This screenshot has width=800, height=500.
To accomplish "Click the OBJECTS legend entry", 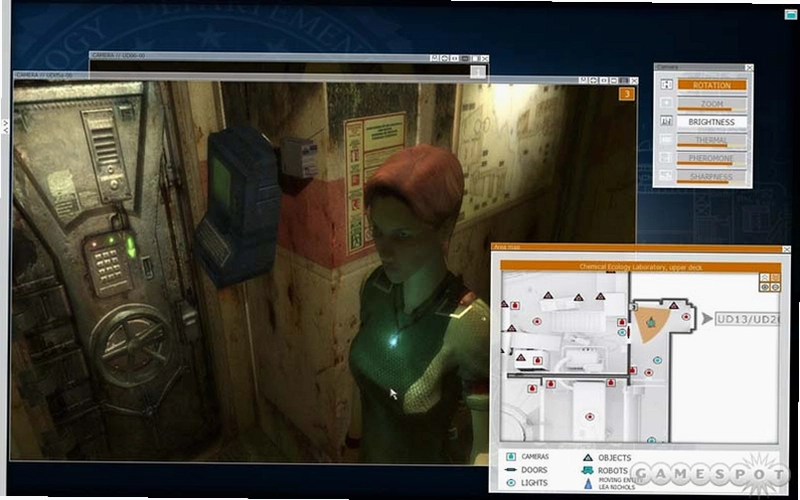I will click(x=607, y=458).
